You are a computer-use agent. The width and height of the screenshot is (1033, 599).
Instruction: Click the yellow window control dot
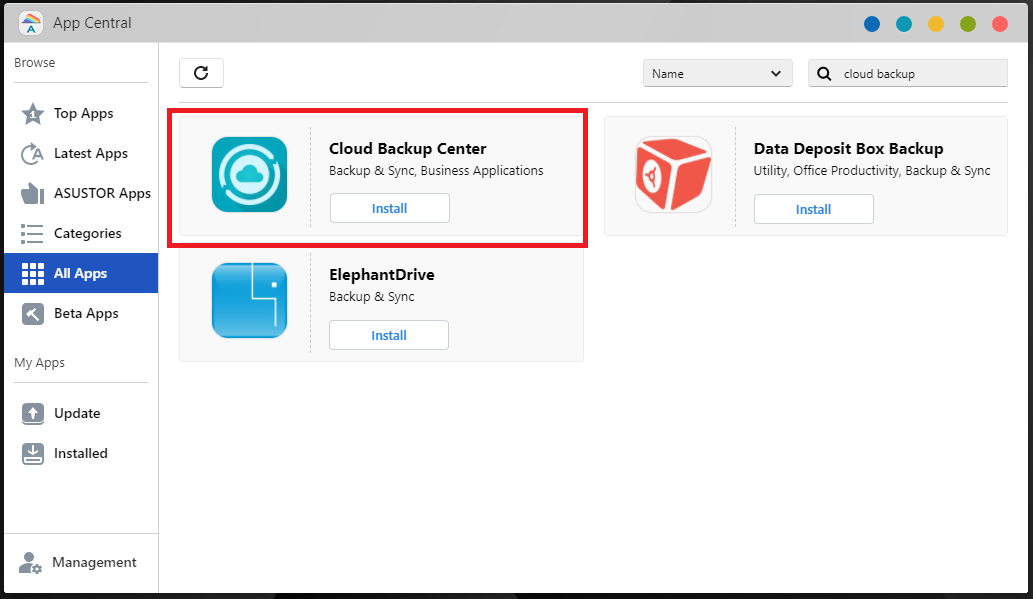(935, 24)
